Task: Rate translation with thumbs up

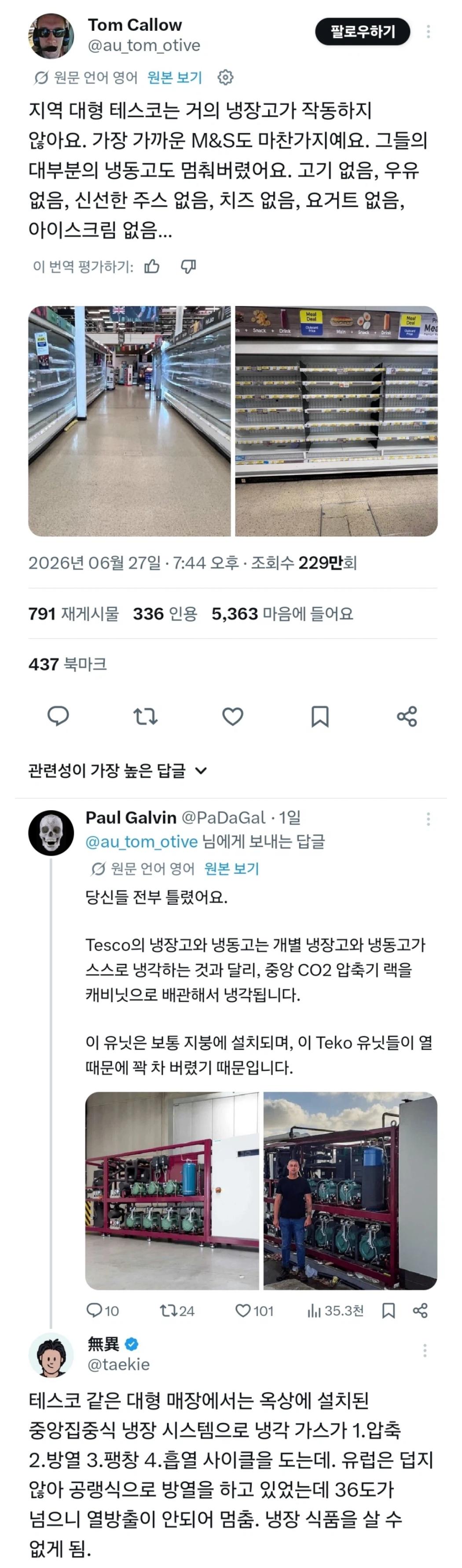Action: coord(152,266)
